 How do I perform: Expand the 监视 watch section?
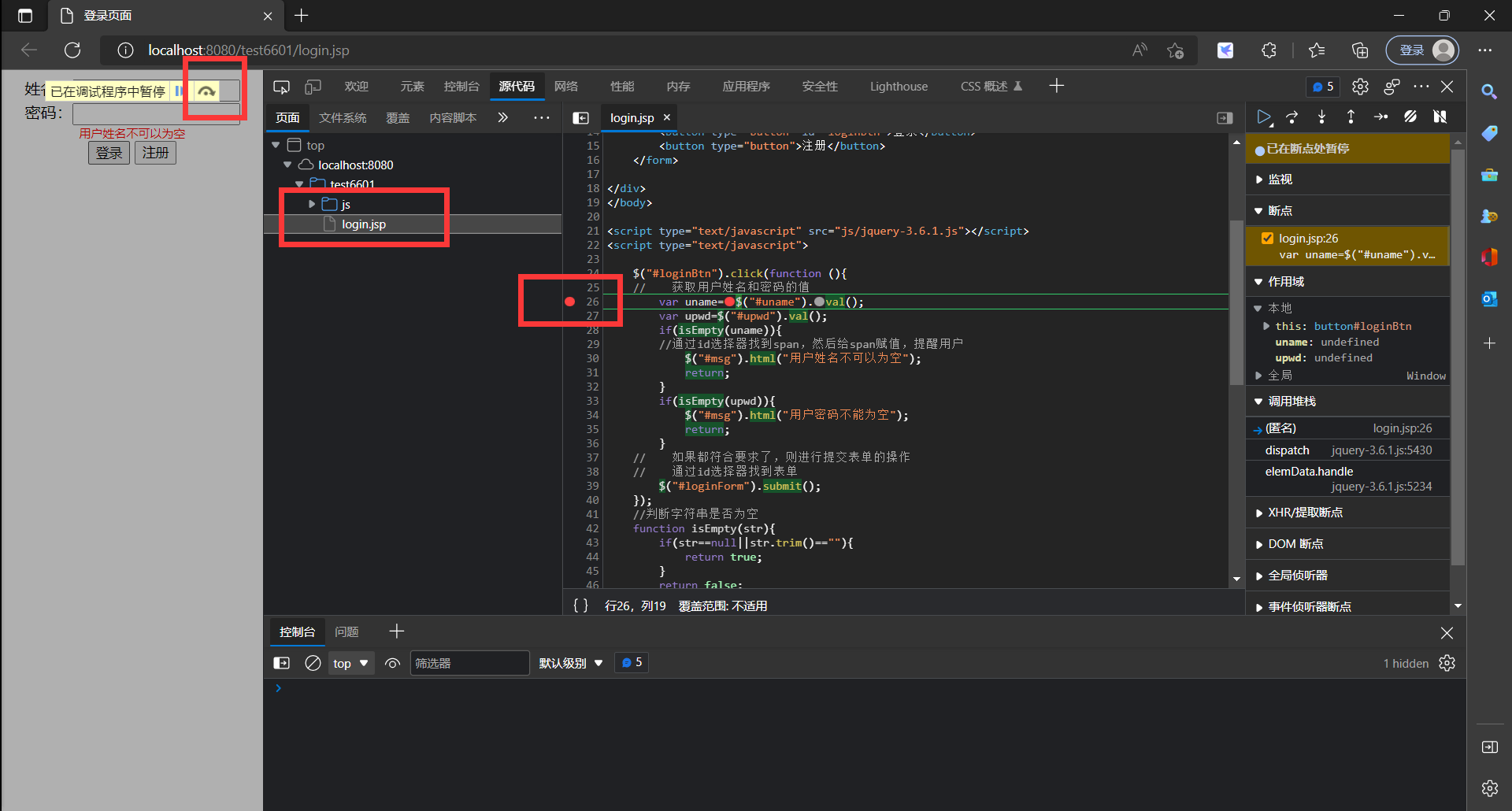(x=1280, y=180)
